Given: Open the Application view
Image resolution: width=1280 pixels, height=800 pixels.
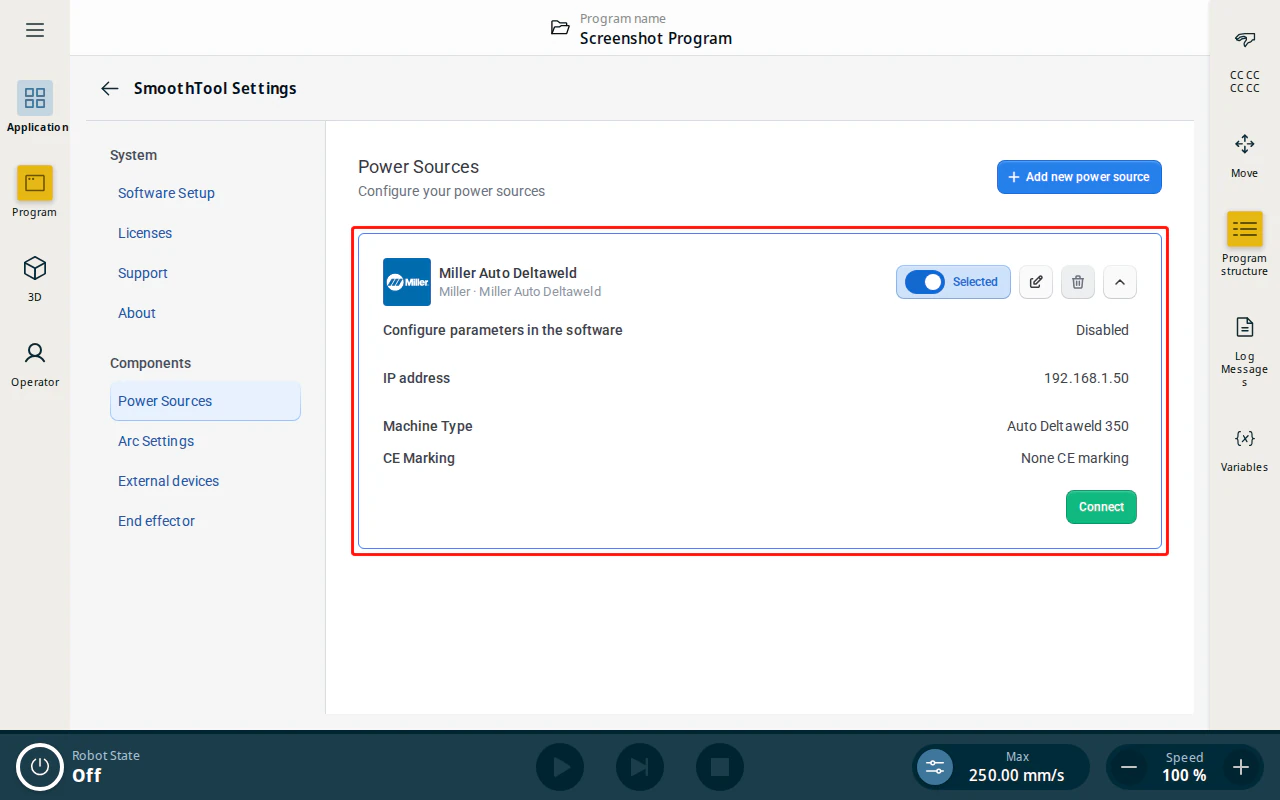Looking at the screenshot, I should 35,106.
